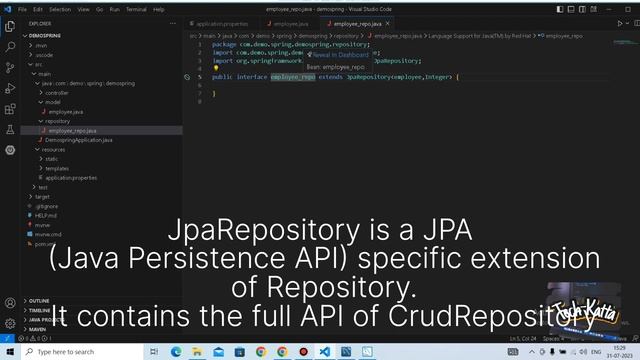Open the Search view in activity bar

coord(10,47)
